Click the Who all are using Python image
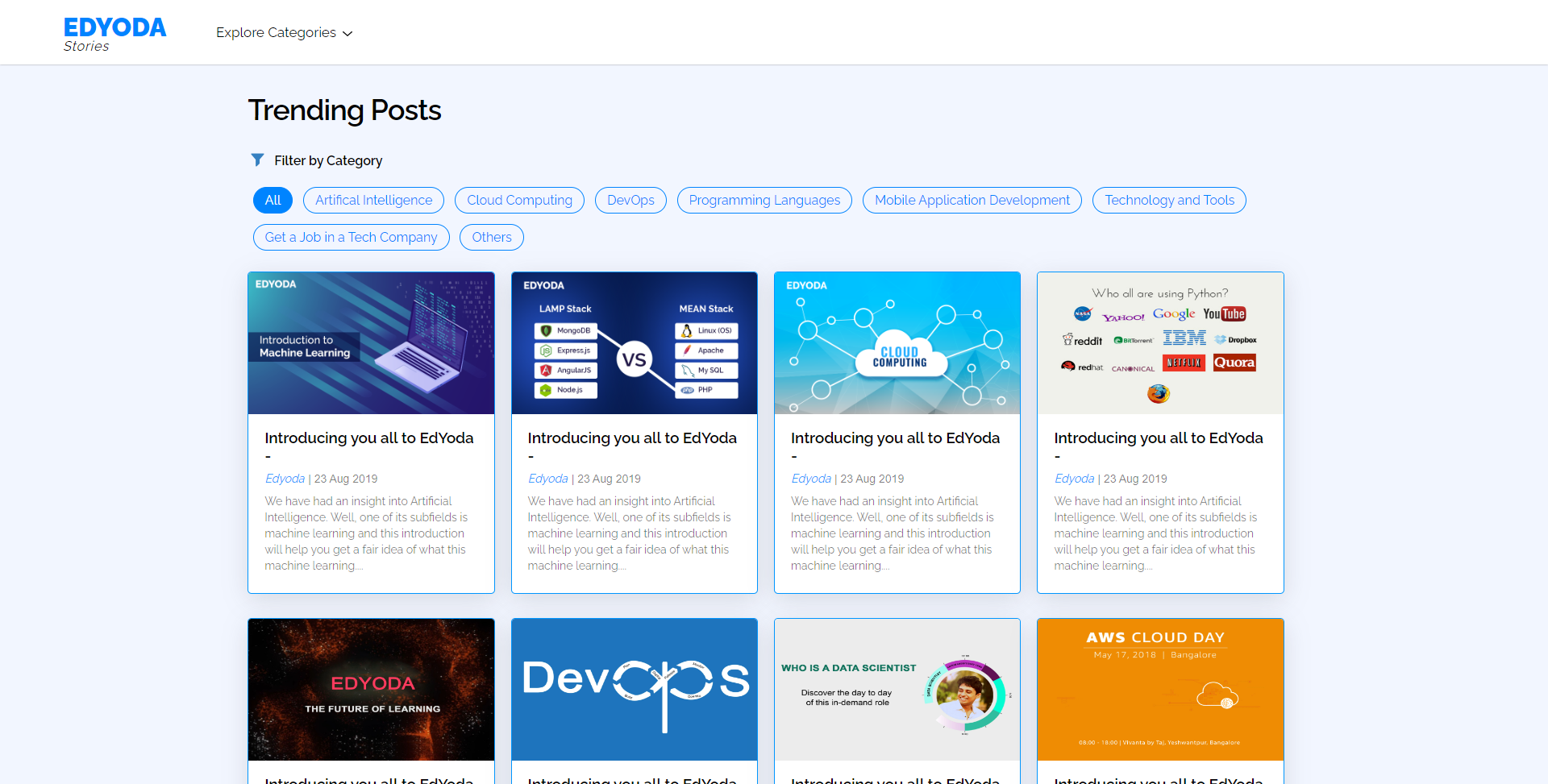 (x=1159, y=342)
